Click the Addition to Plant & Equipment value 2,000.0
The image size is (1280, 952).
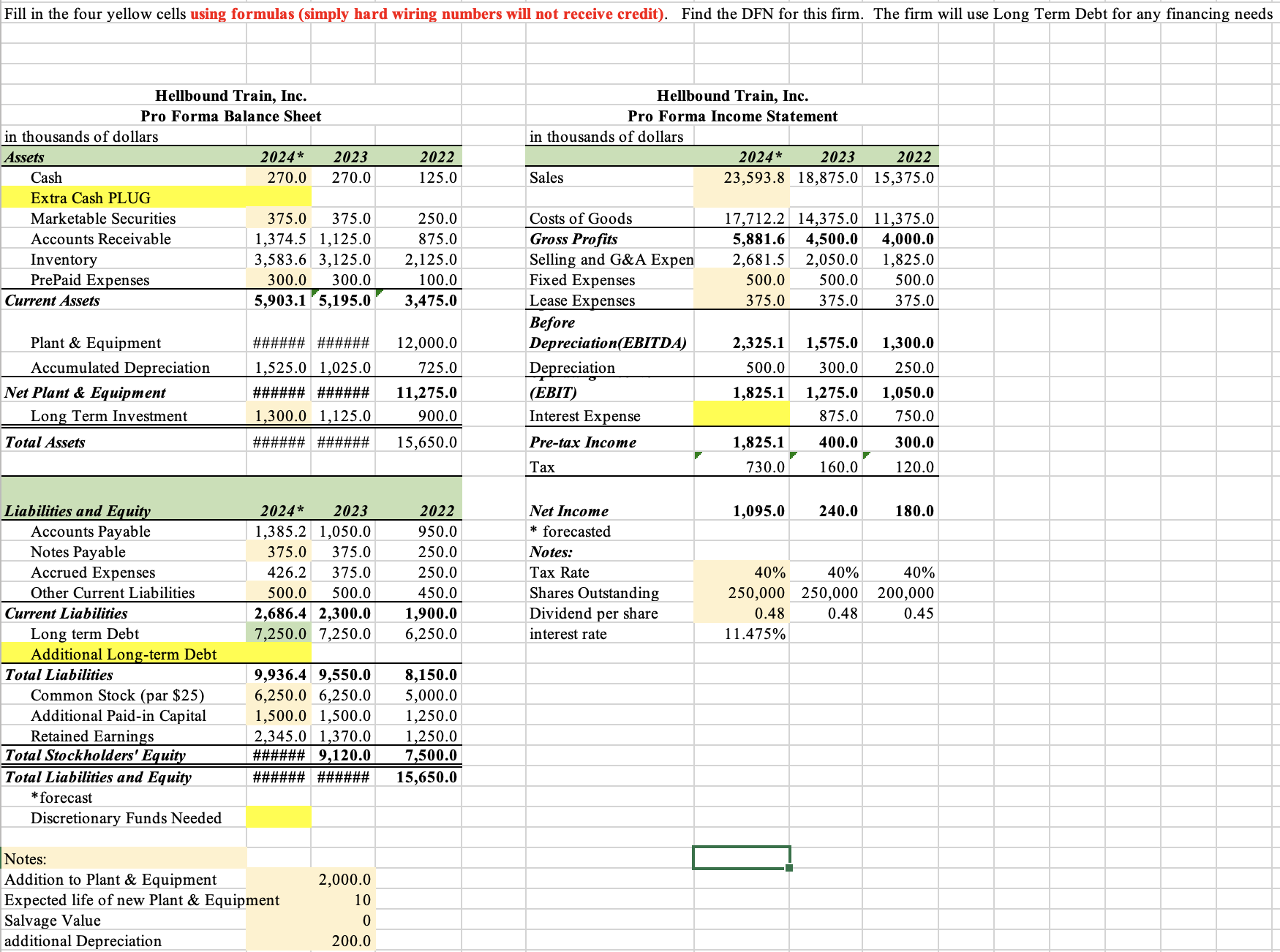click(344, 880)
